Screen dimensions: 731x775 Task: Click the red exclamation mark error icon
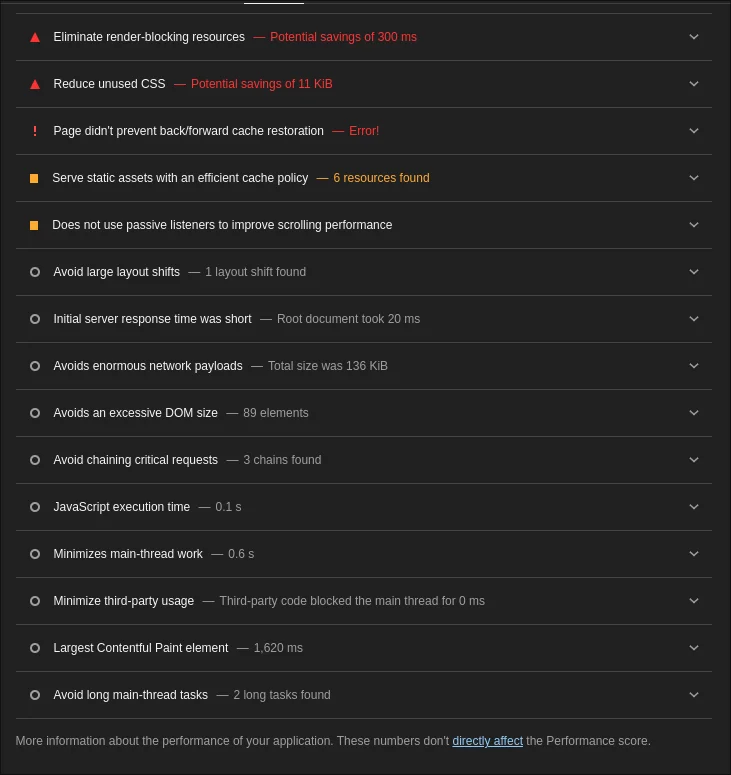click(x=35, y=131)
